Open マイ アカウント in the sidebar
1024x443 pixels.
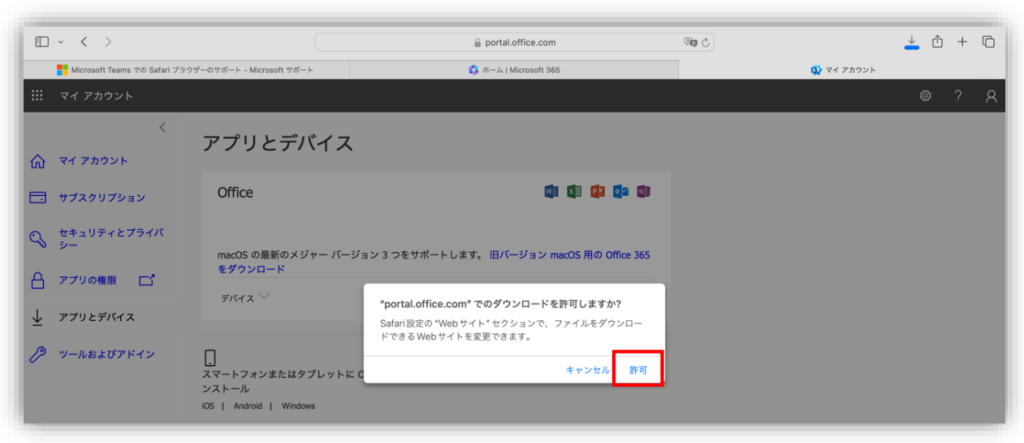click(x=93, y=161)
